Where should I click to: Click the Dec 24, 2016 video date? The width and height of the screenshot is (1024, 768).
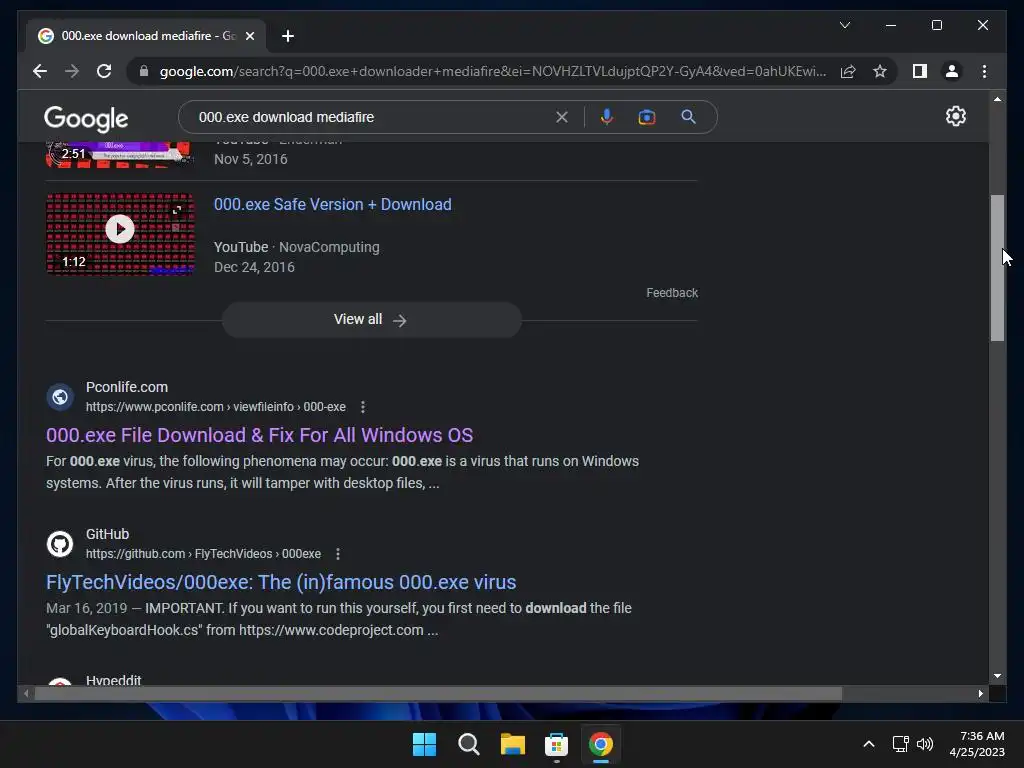[x=254, y=267]
